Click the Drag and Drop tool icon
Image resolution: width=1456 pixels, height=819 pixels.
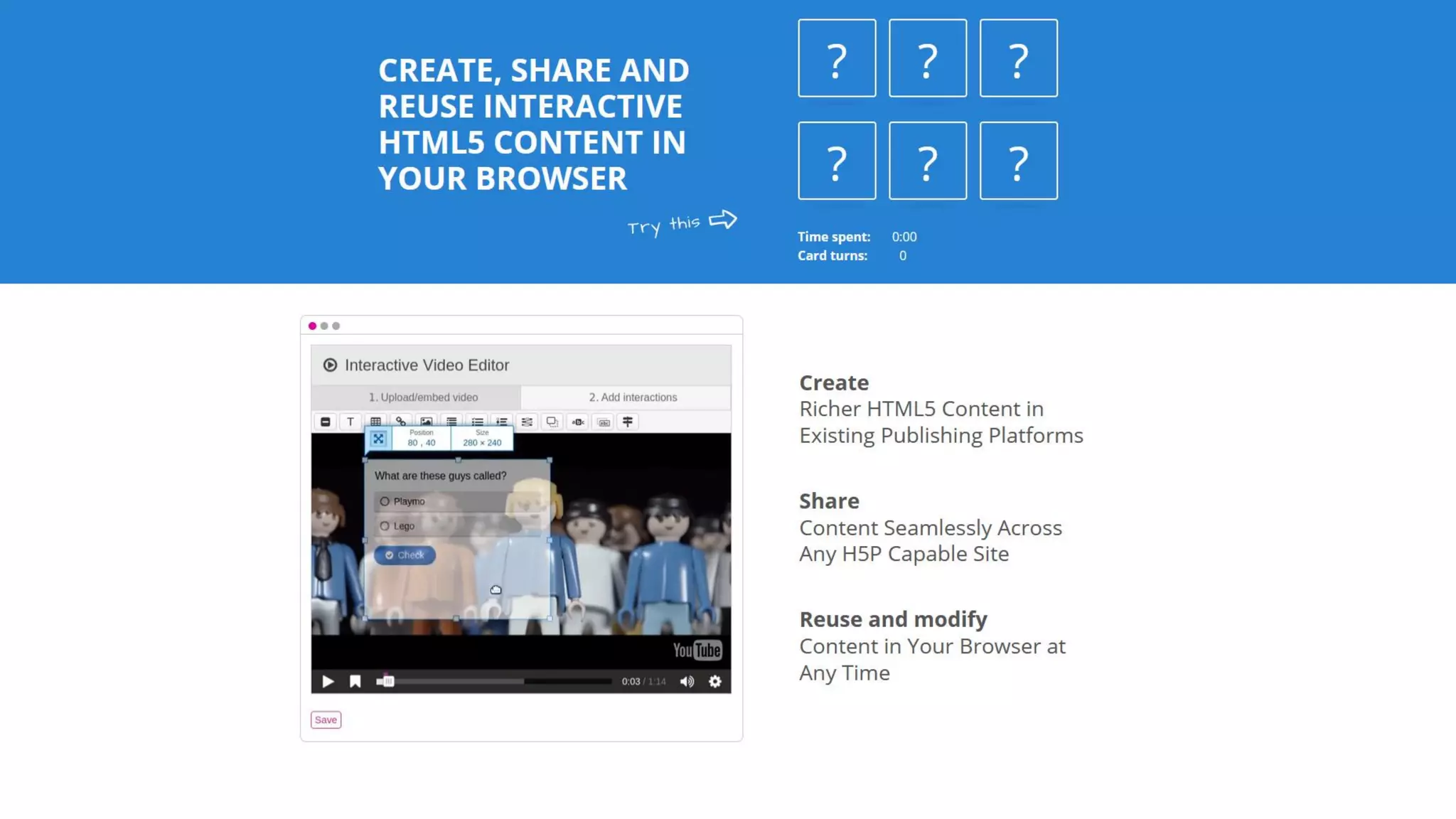click(x=552, y=422)
